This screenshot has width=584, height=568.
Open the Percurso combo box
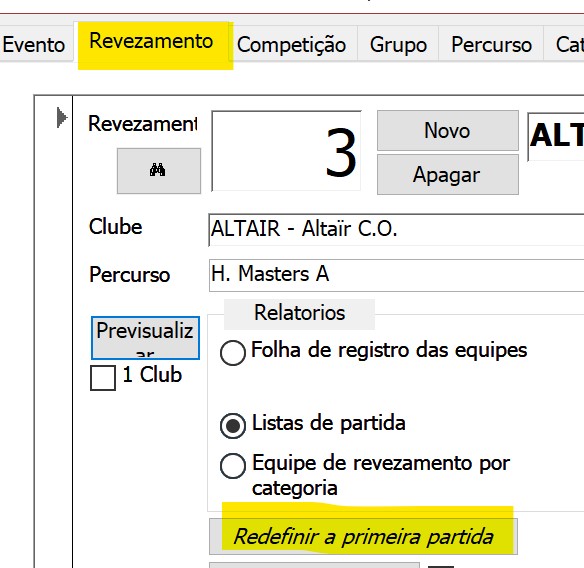pos(396,275)
